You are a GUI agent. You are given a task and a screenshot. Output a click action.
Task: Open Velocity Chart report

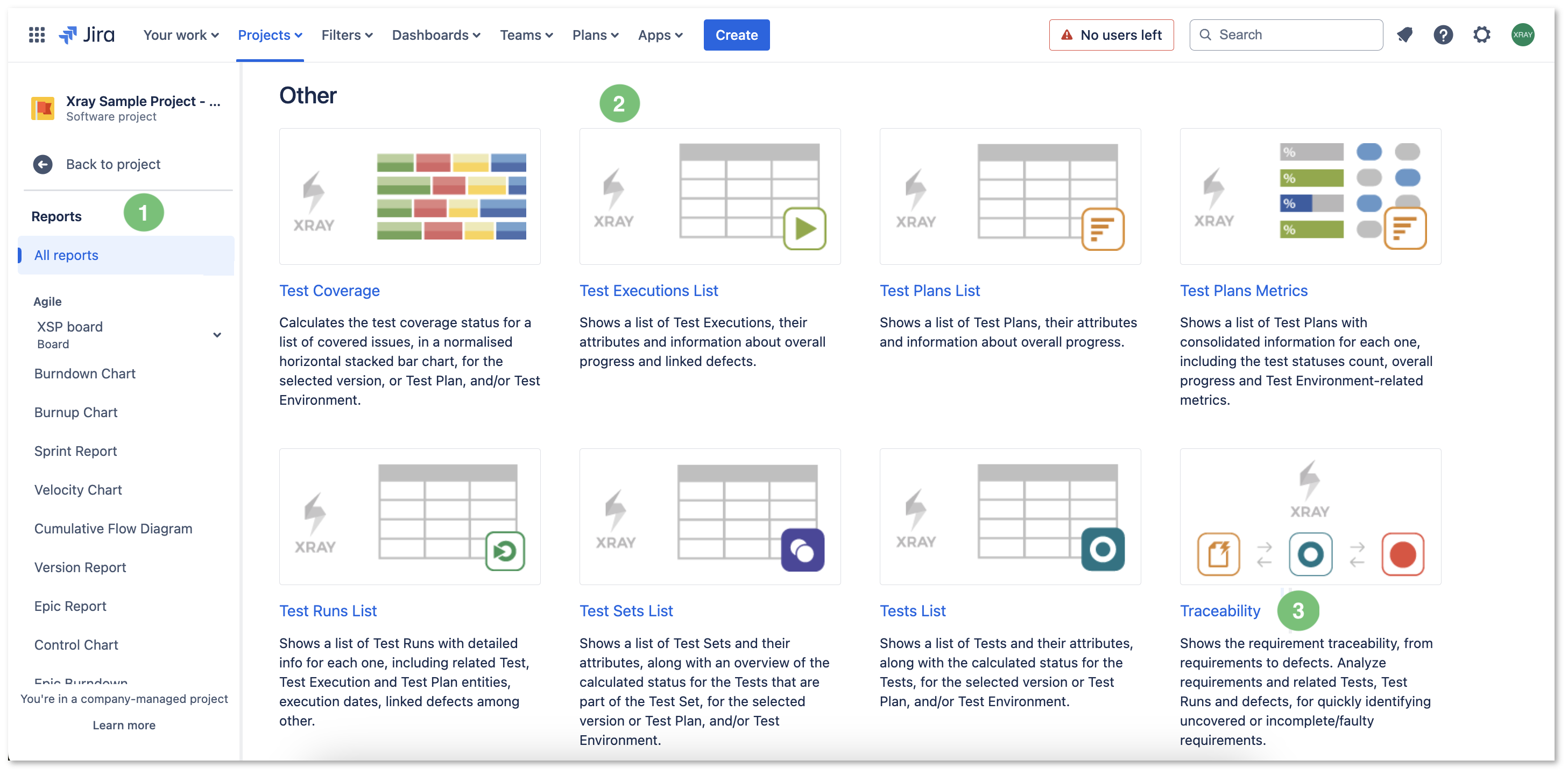[78, 490]
